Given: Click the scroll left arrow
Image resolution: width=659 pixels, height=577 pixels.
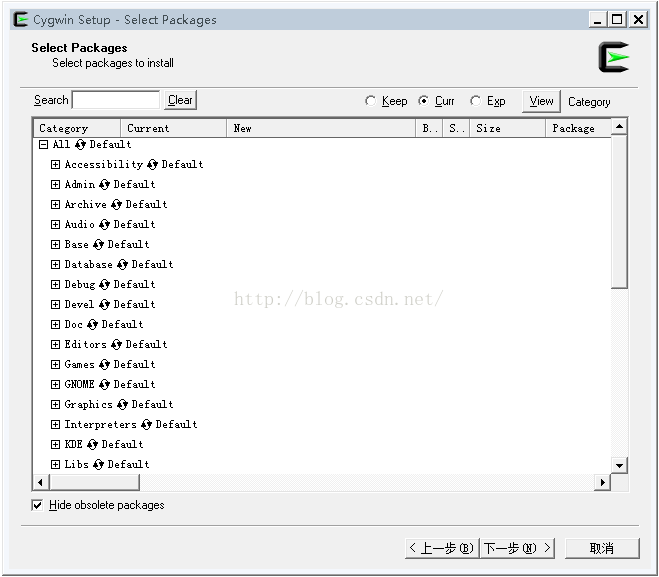Looking at the screenshot, I should pos(40,482).
